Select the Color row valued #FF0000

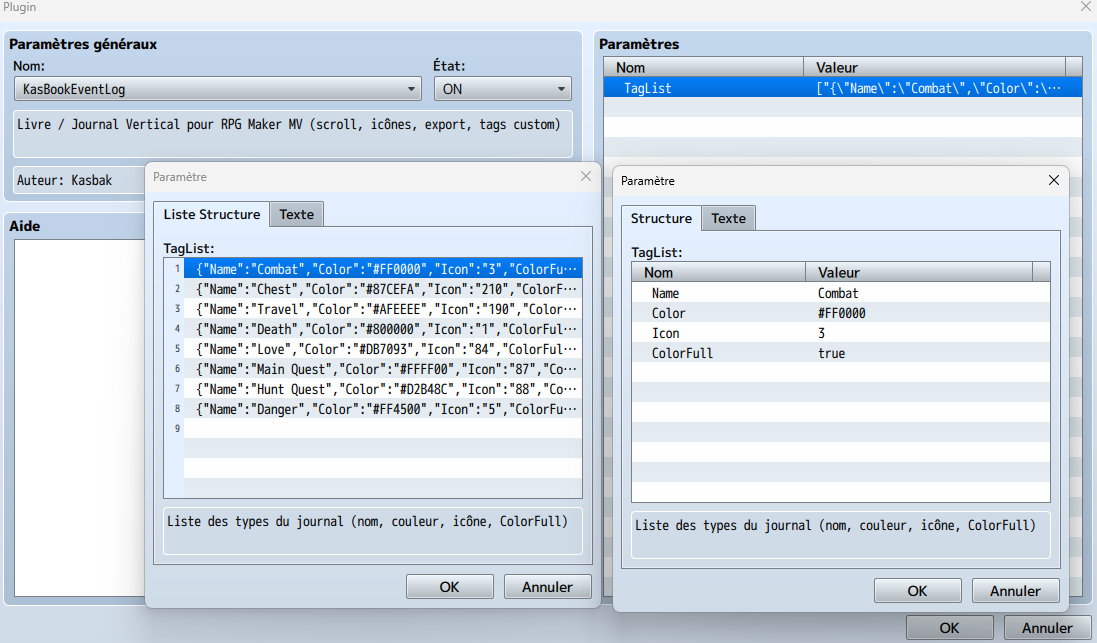(840, 313)
